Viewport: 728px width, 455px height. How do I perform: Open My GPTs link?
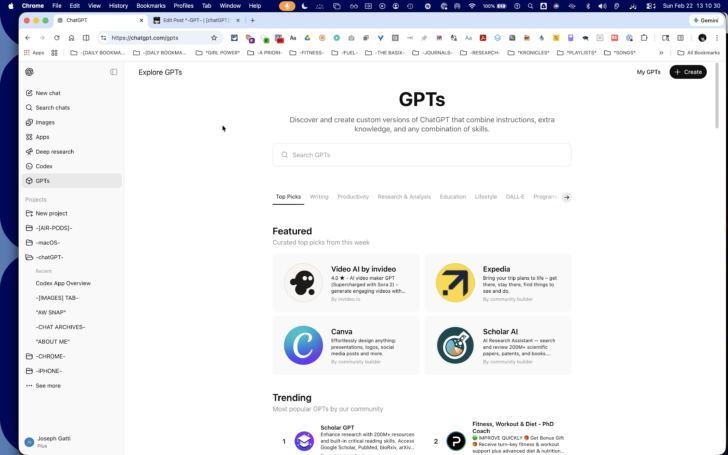[649, 72]
